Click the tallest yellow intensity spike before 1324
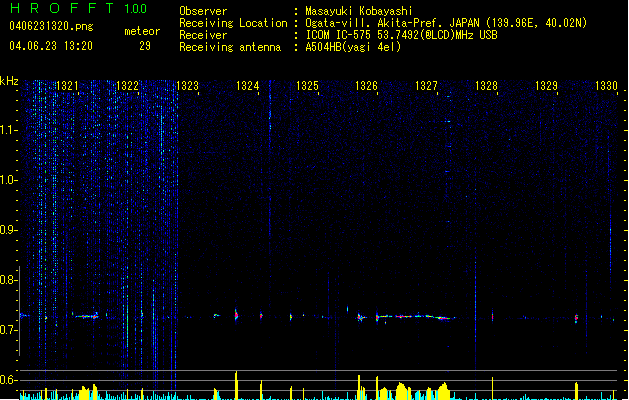629x400 pixels. click(x=236, y=385)
